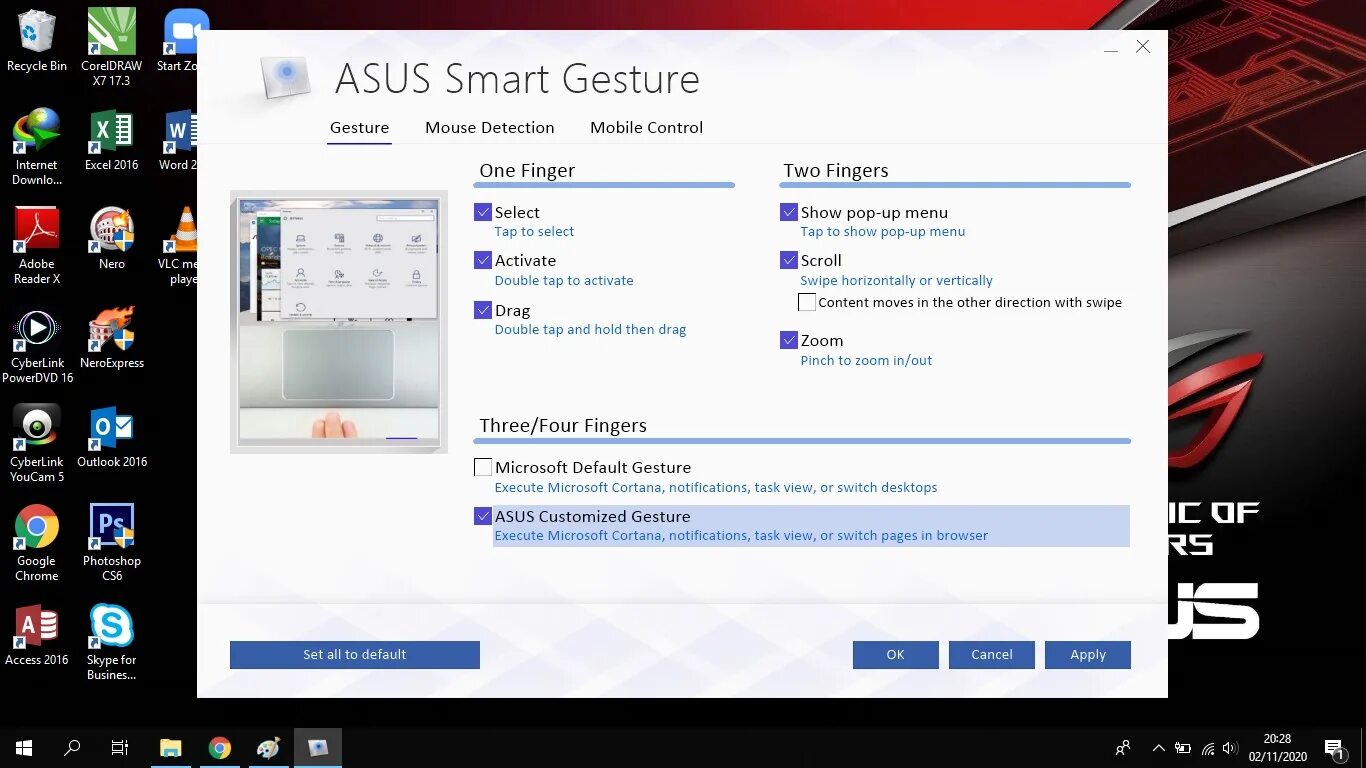
Task: Switch to the Mouse Detection tab
Action: click(489, 127)
